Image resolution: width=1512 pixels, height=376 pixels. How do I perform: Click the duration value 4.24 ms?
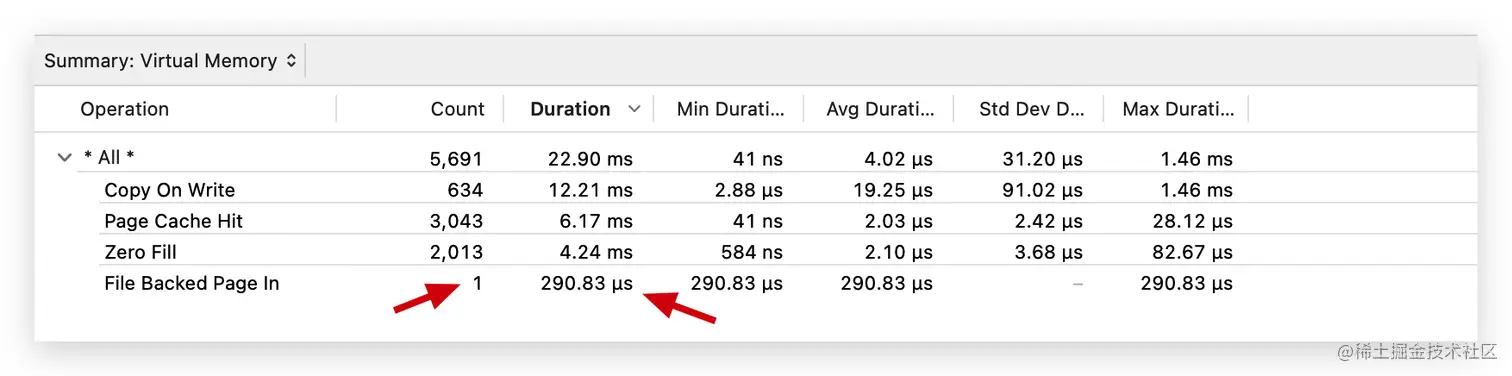(595, 252)
